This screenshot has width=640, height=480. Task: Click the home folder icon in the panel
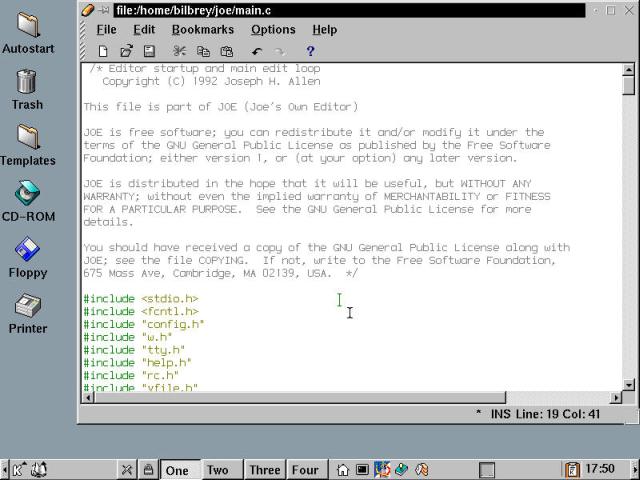(x=343, y=469)
